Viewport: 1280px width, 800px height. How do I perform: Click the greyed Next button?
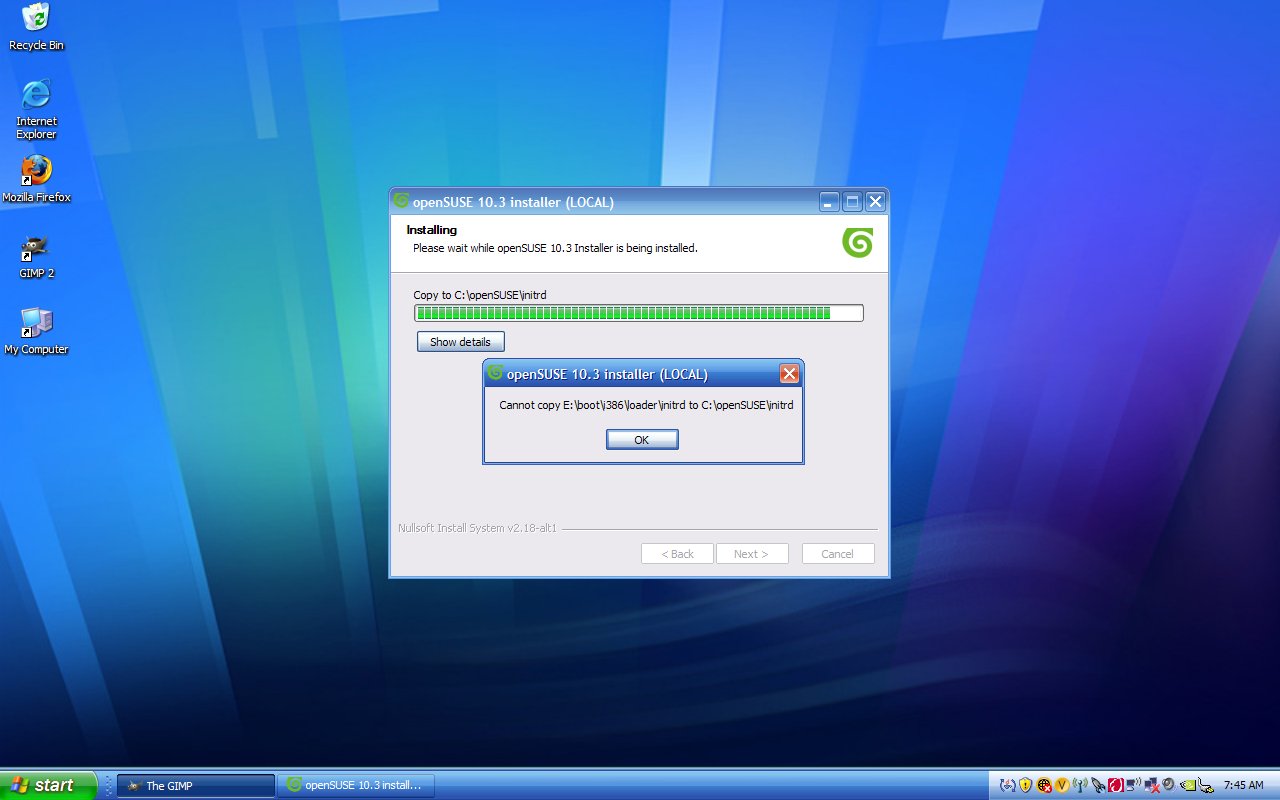click(x=752, y=554)
